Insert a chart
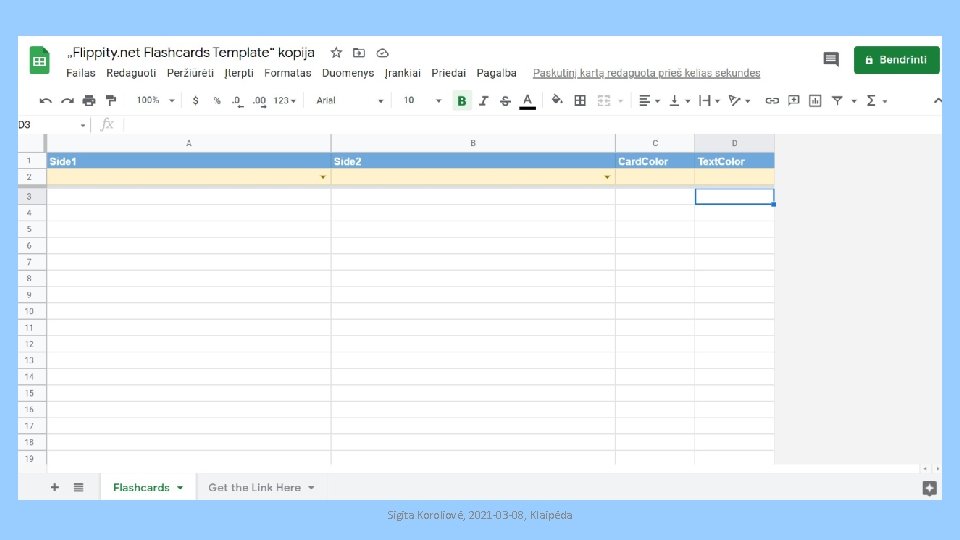The height and width of the screenshot is (540, 960). [815, 100]
